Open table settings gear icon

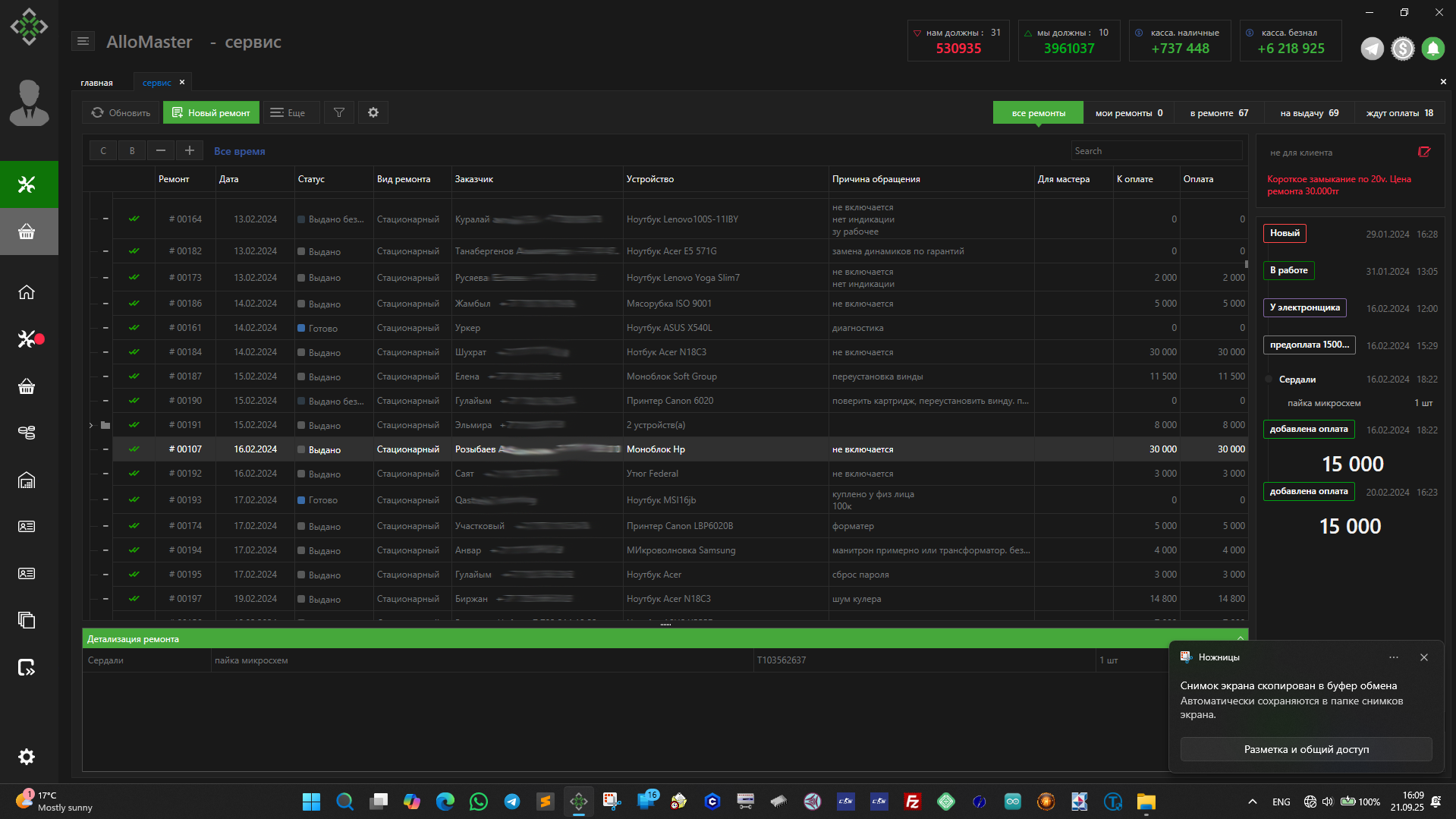373,112
